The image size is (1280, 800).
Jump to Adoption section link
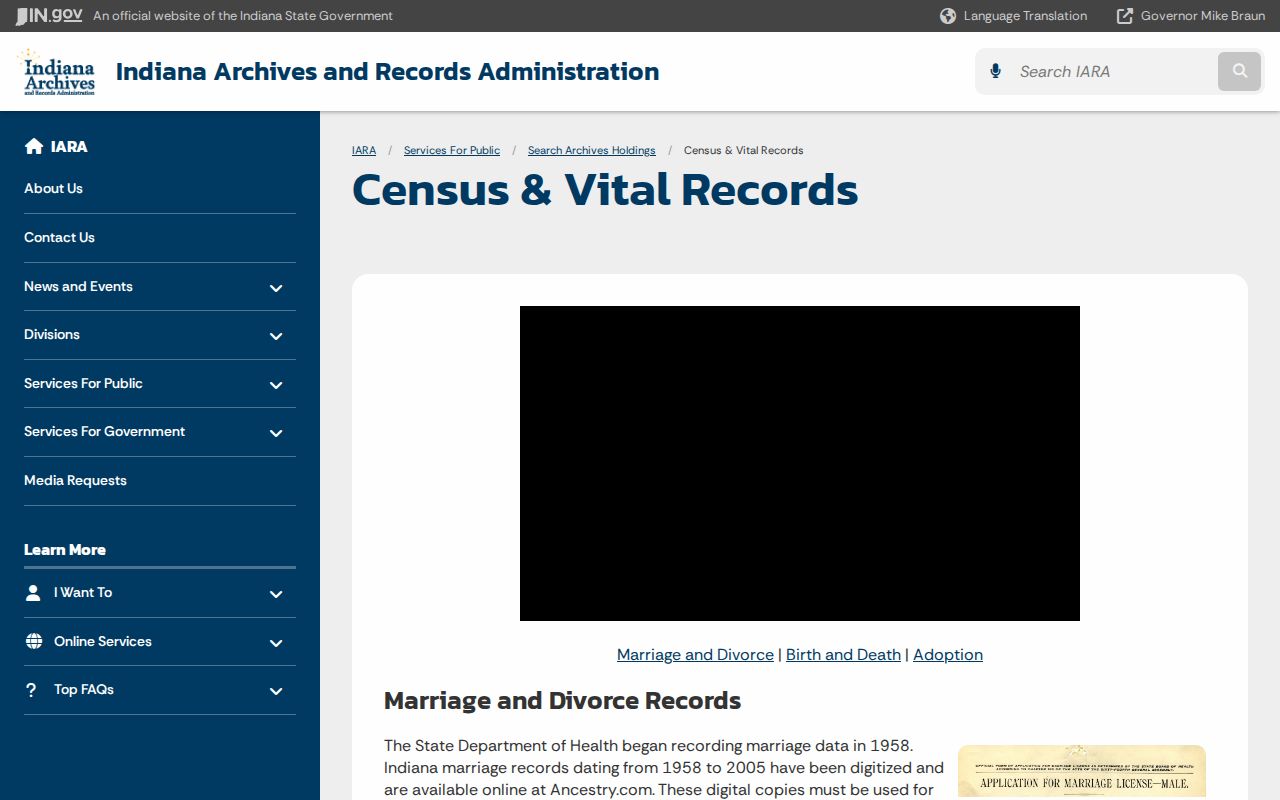click(948, 654)
